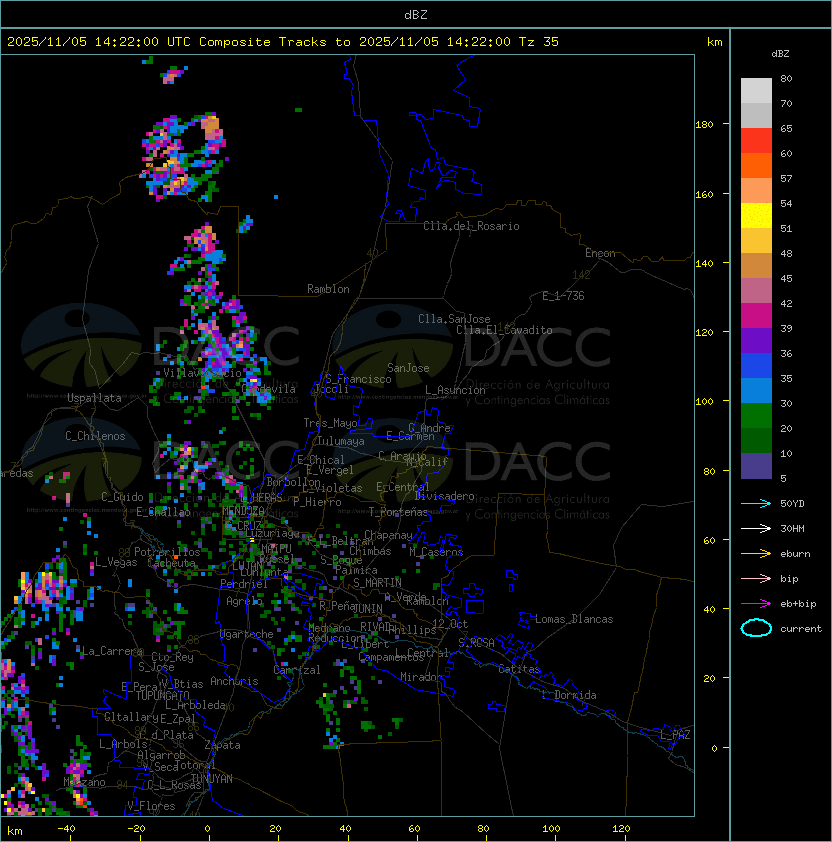Click the 'Mirador' map label
Screen dimensions: 832x842
[x=422, y=677]
